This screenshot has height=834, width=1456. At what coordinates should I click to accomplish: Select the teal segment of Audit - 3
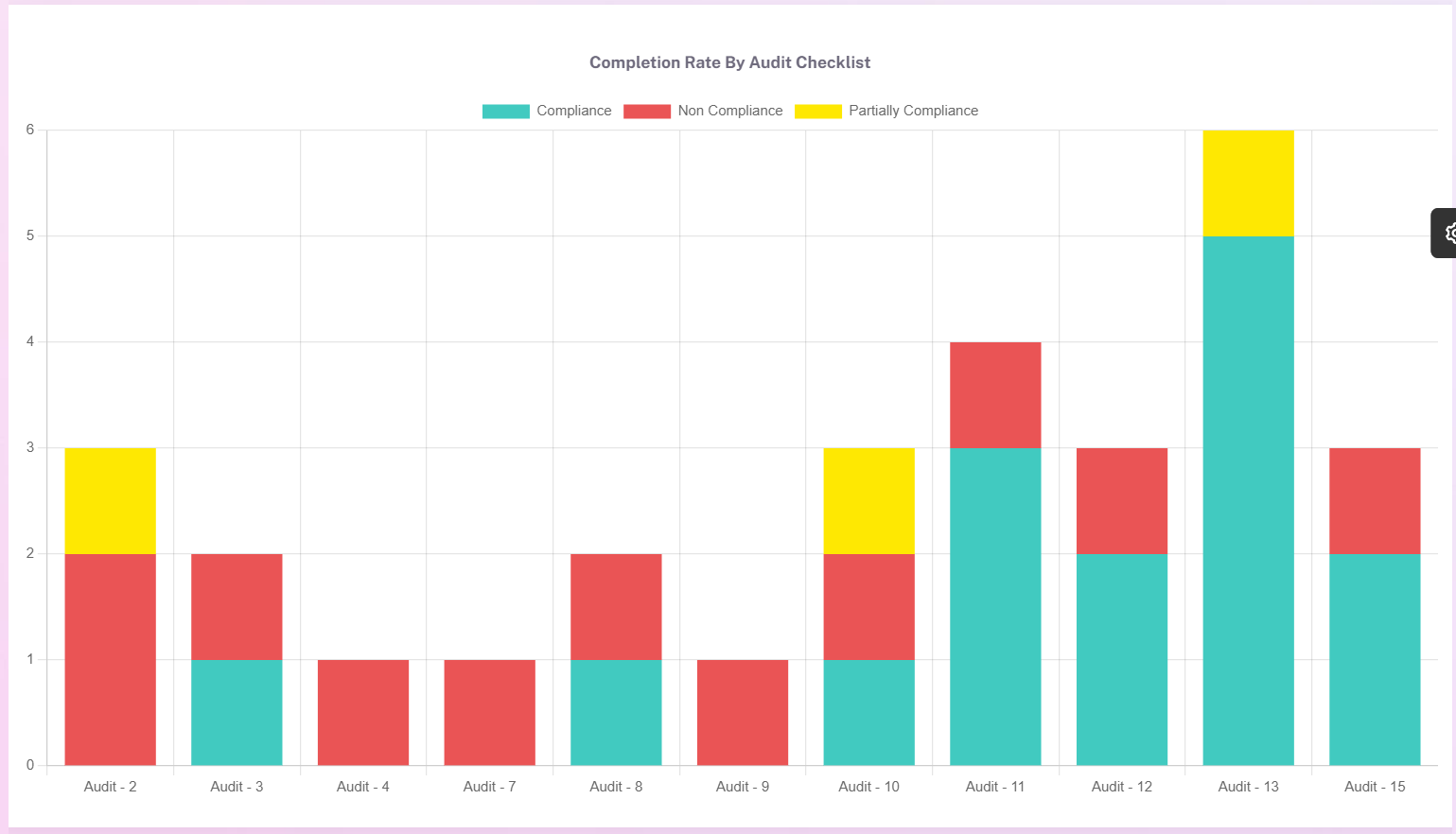(x=237, y=712)
